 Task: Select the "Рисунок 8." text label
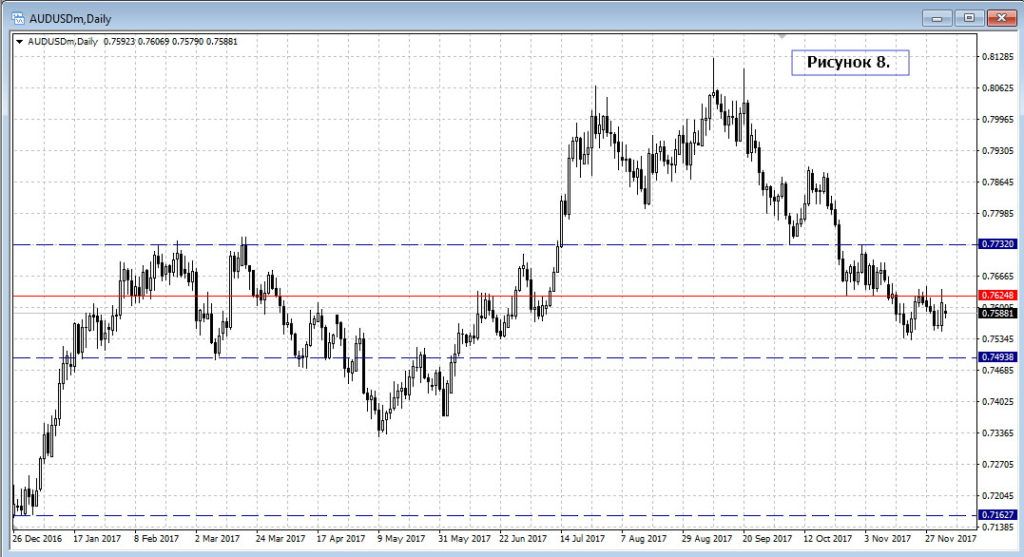849,63
